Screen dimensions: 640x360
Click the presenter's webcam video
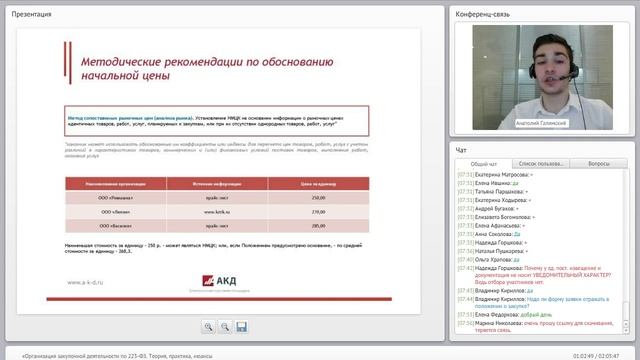pyautogui.click(x=542, y=78)
